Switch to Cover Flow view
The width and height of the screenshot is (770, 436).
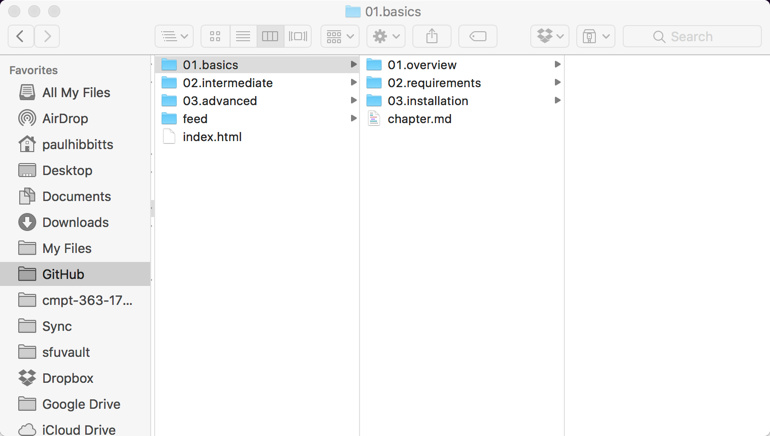[298, 36]
